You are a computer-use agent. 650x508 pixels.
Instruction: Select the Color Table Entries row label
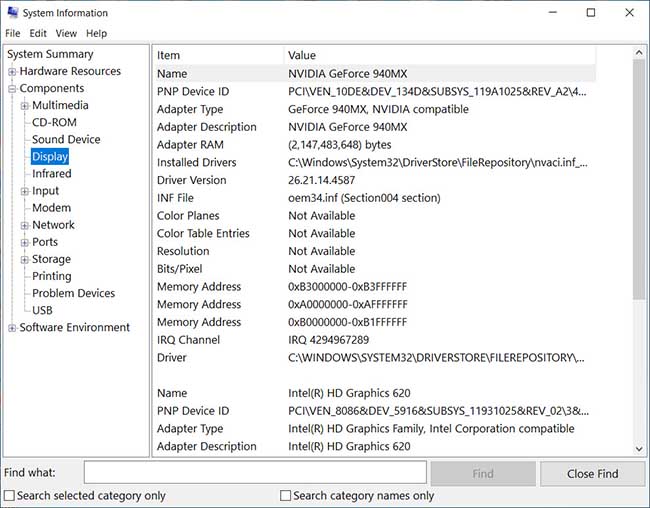203,233
